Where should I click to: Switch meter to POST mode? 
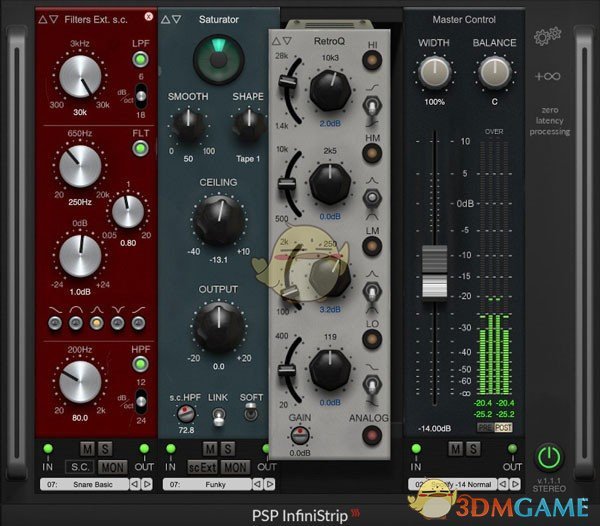coord(503,427)
